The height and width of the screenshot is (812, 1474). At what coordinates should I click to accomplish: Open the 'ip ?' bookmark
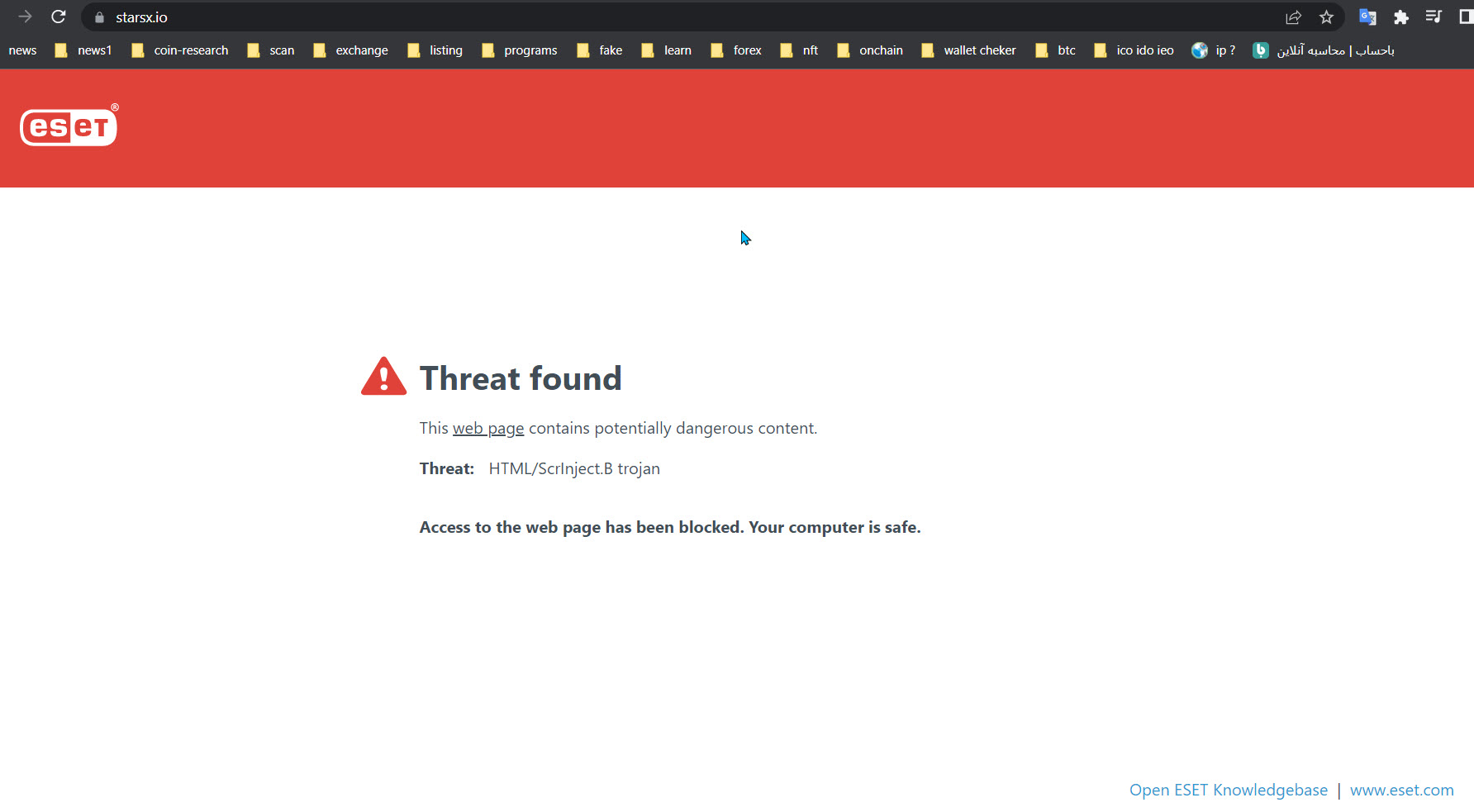pyautogui.click(x=1214, y=50)
